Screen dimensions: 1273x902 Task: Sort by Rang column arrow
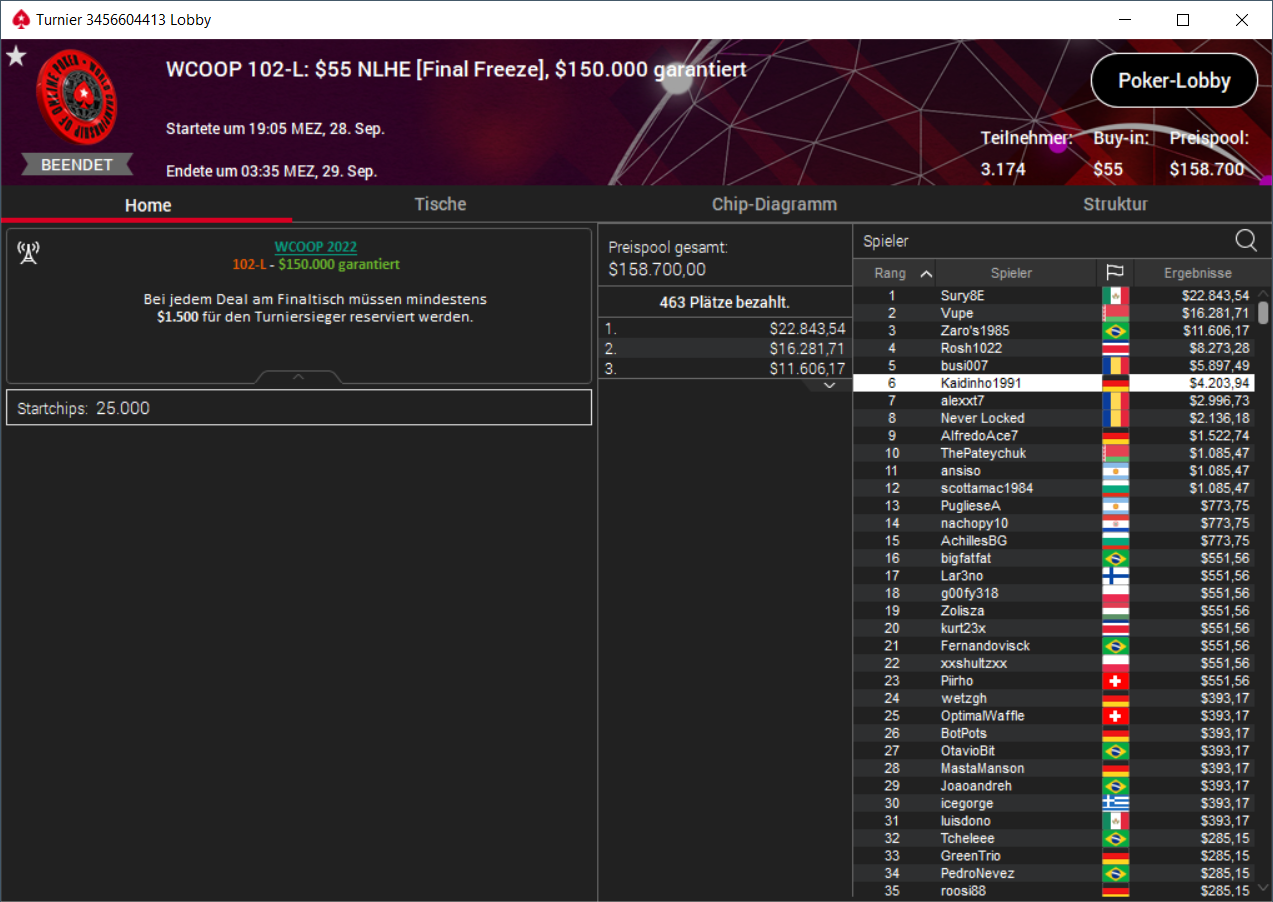[x=926, y=273]
